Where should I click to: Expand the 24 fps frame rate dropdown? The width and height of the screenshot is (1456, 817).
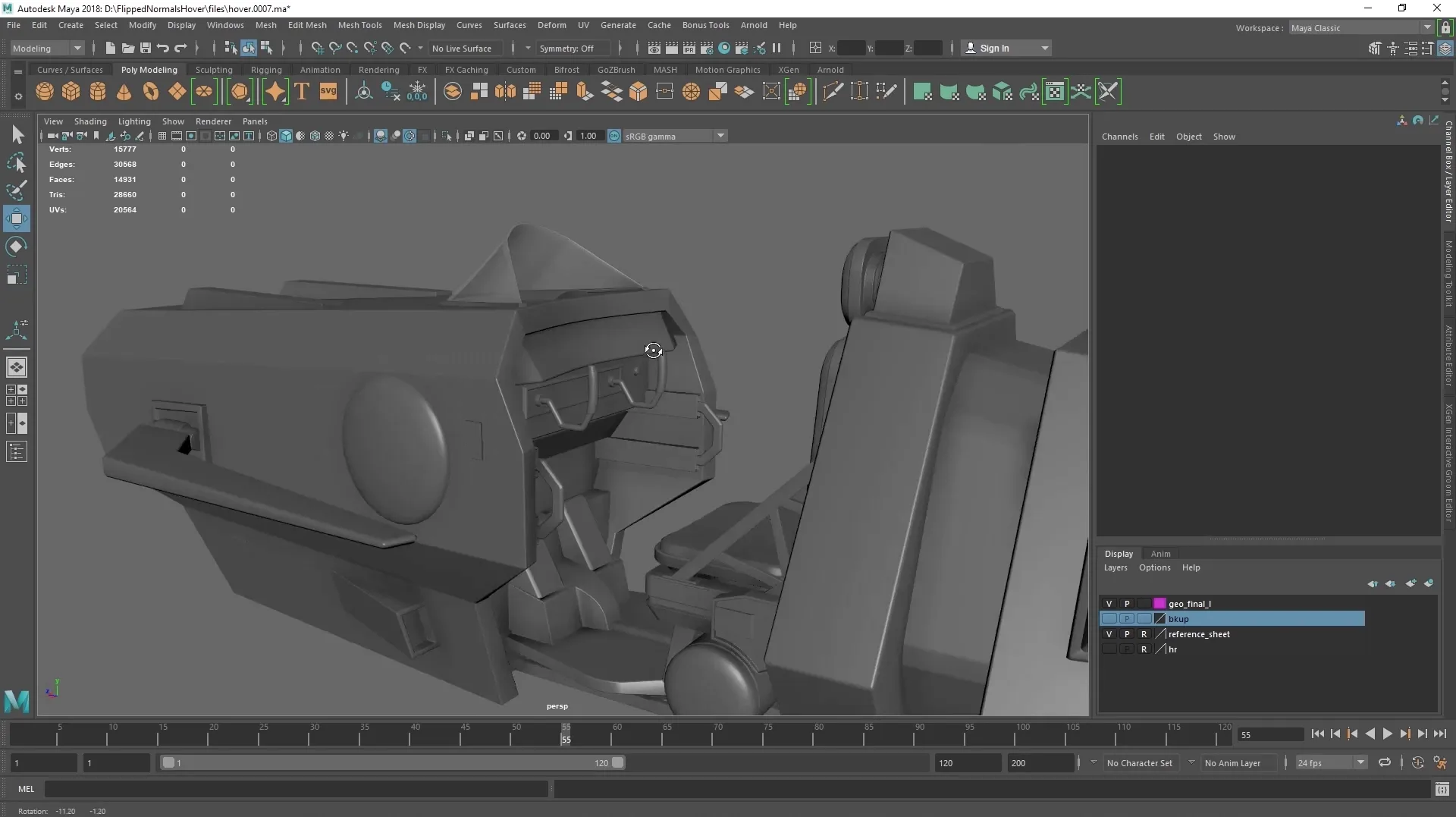1331,763
